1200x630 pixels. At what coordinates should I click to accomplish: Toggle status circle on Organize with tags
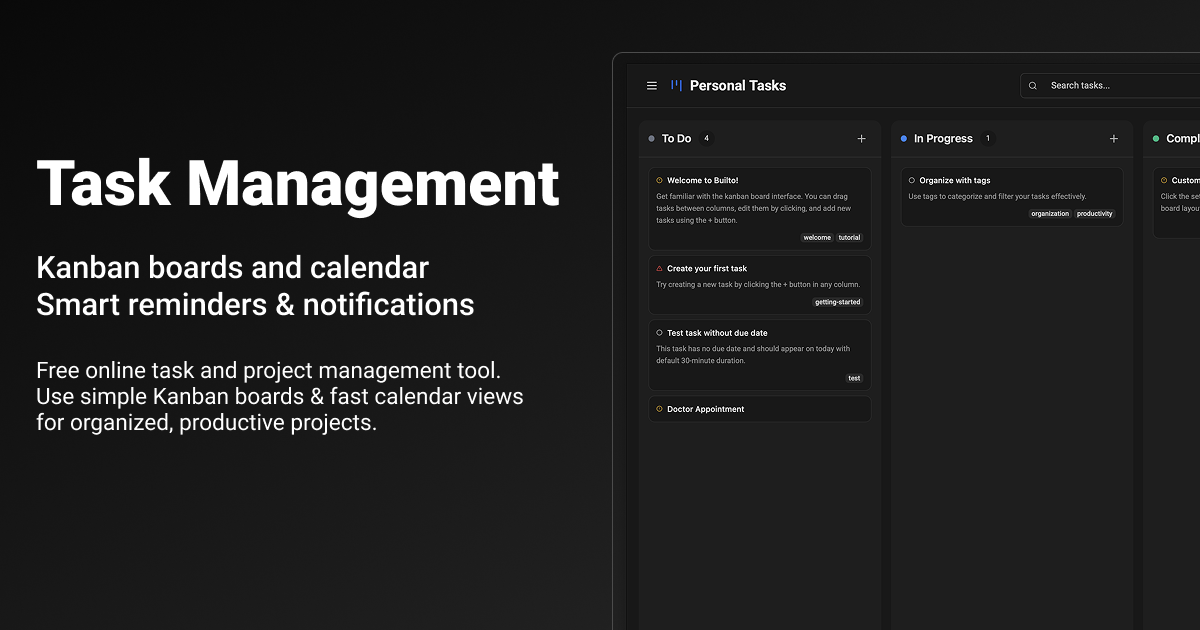click(912, 181)
